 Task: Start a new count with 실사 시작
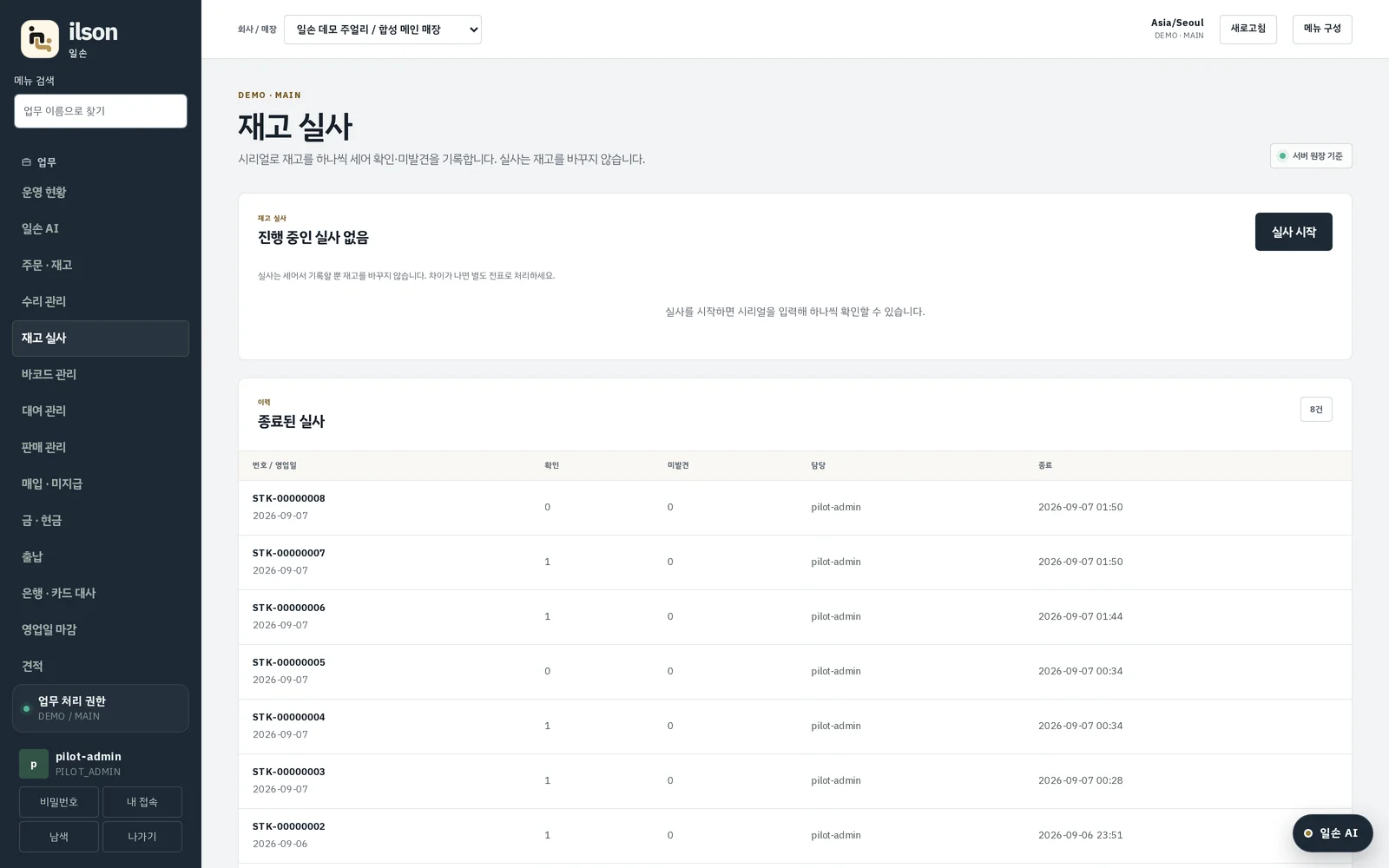point(1294,232)
